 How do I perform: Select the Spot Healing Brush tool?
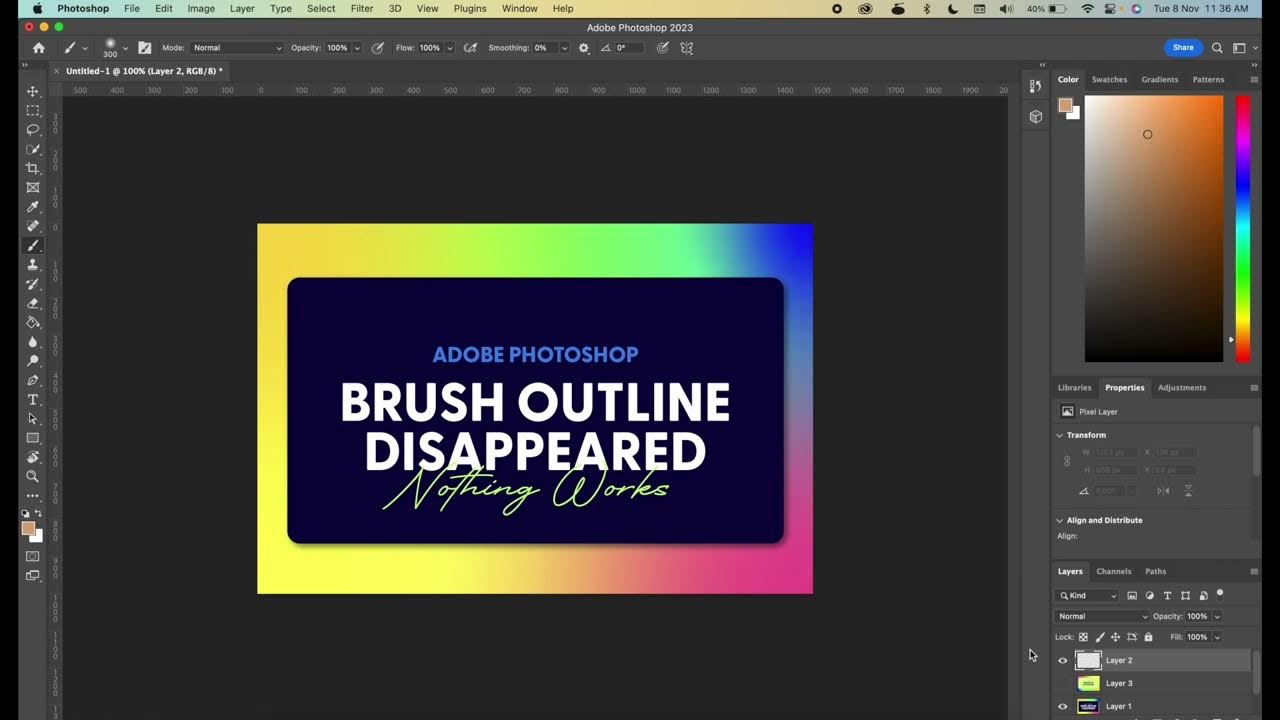coord(33,226)
